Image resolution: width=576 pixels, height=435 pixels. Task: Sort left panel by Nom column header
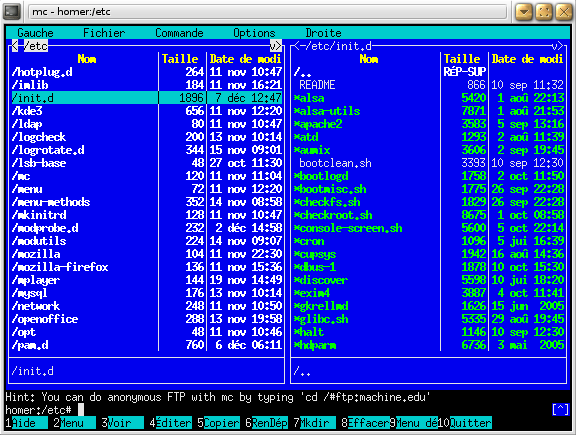click(x=87, y=59)
